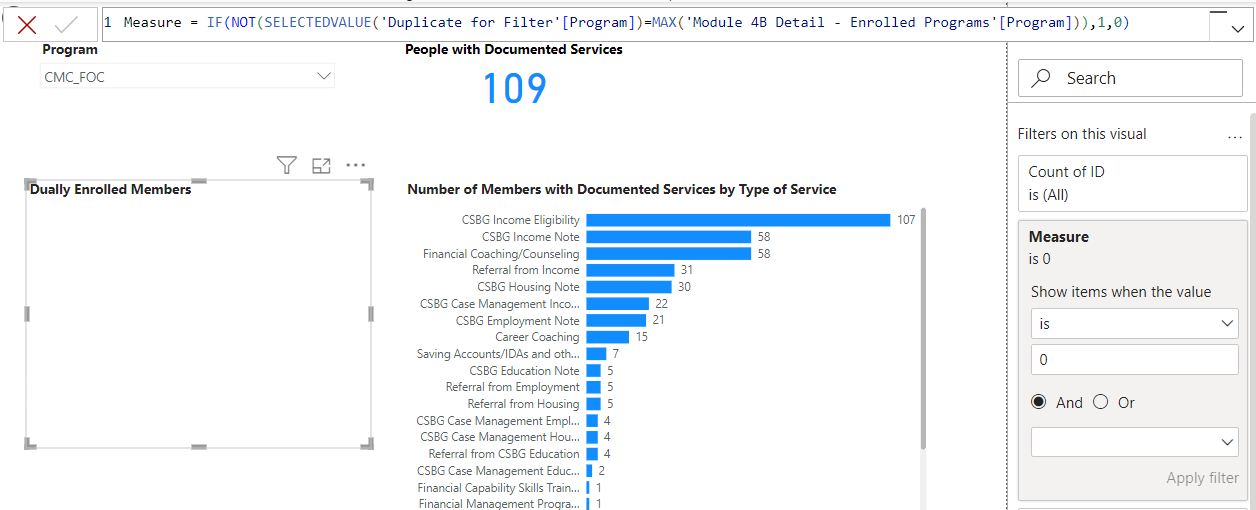The image size is (1256, 510).
Task: Click the CSBG Income Eligibility bar
Action: (x=738, y=220)
